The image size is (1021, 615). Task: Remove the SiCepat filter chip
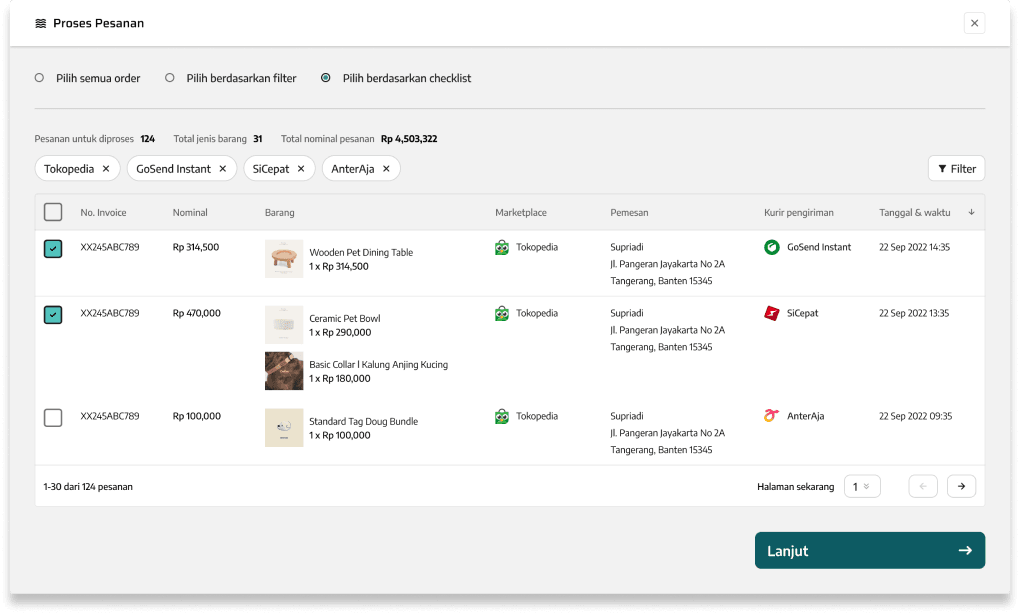300,169
